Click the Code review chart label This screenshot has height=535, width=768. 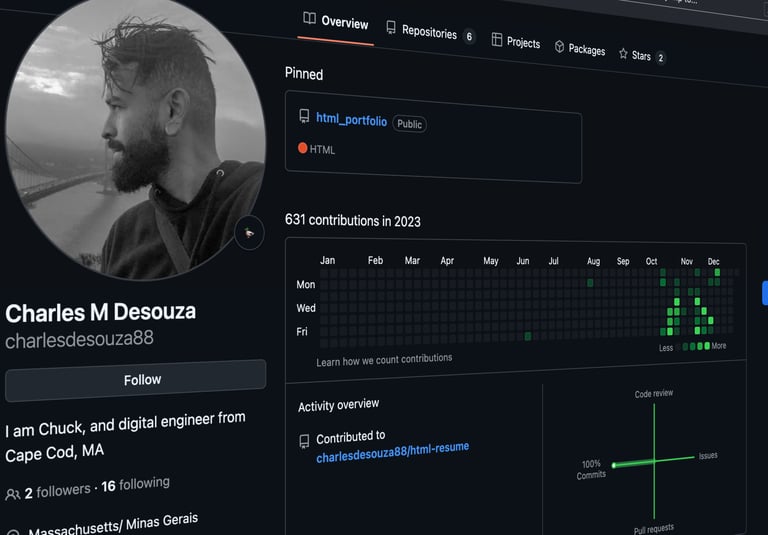[654, 394]
